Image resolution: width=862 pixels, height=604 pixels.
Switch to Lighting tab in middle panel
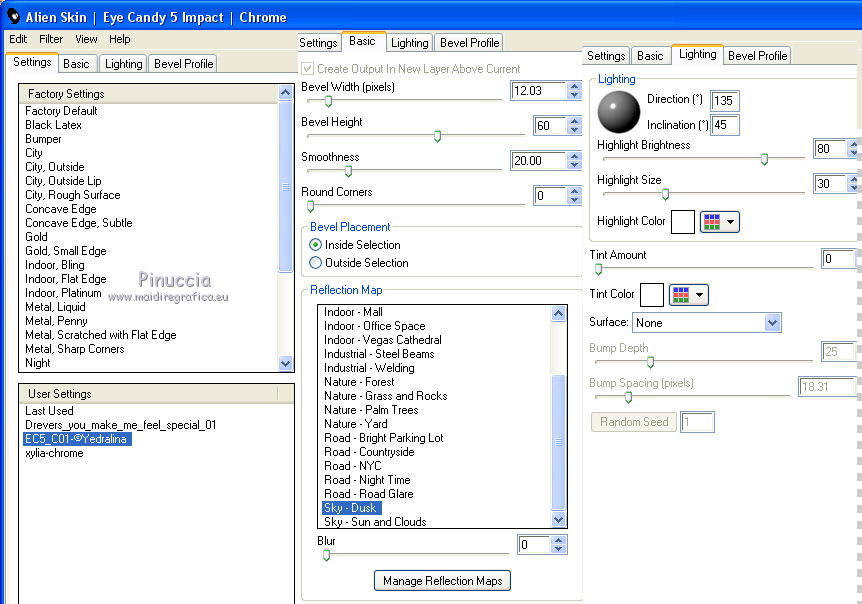click(x=410, y=43)
